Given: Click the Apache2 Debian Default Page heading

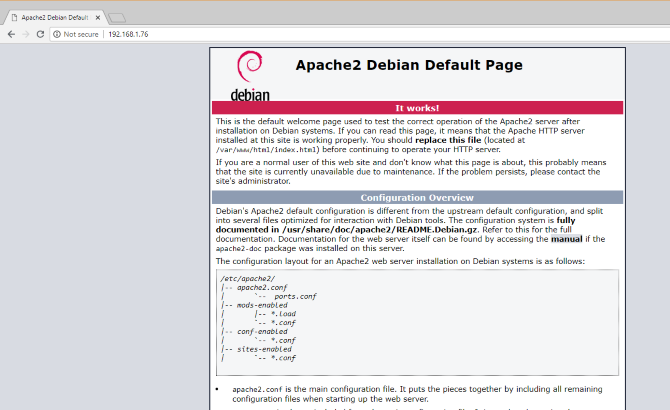Looking at the screenshot, I should click(x=409, y=65).
